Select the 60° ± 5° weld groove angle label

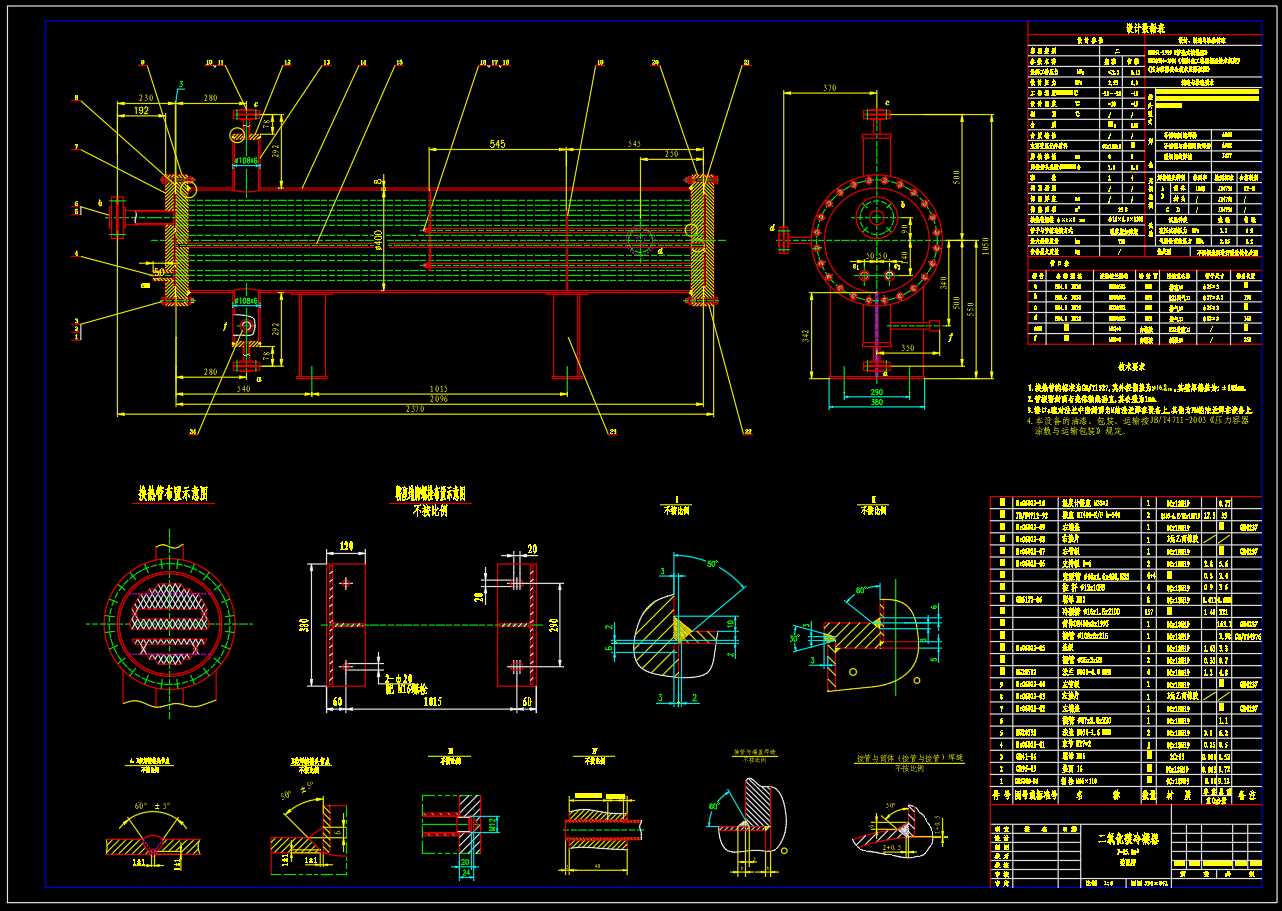152,806
